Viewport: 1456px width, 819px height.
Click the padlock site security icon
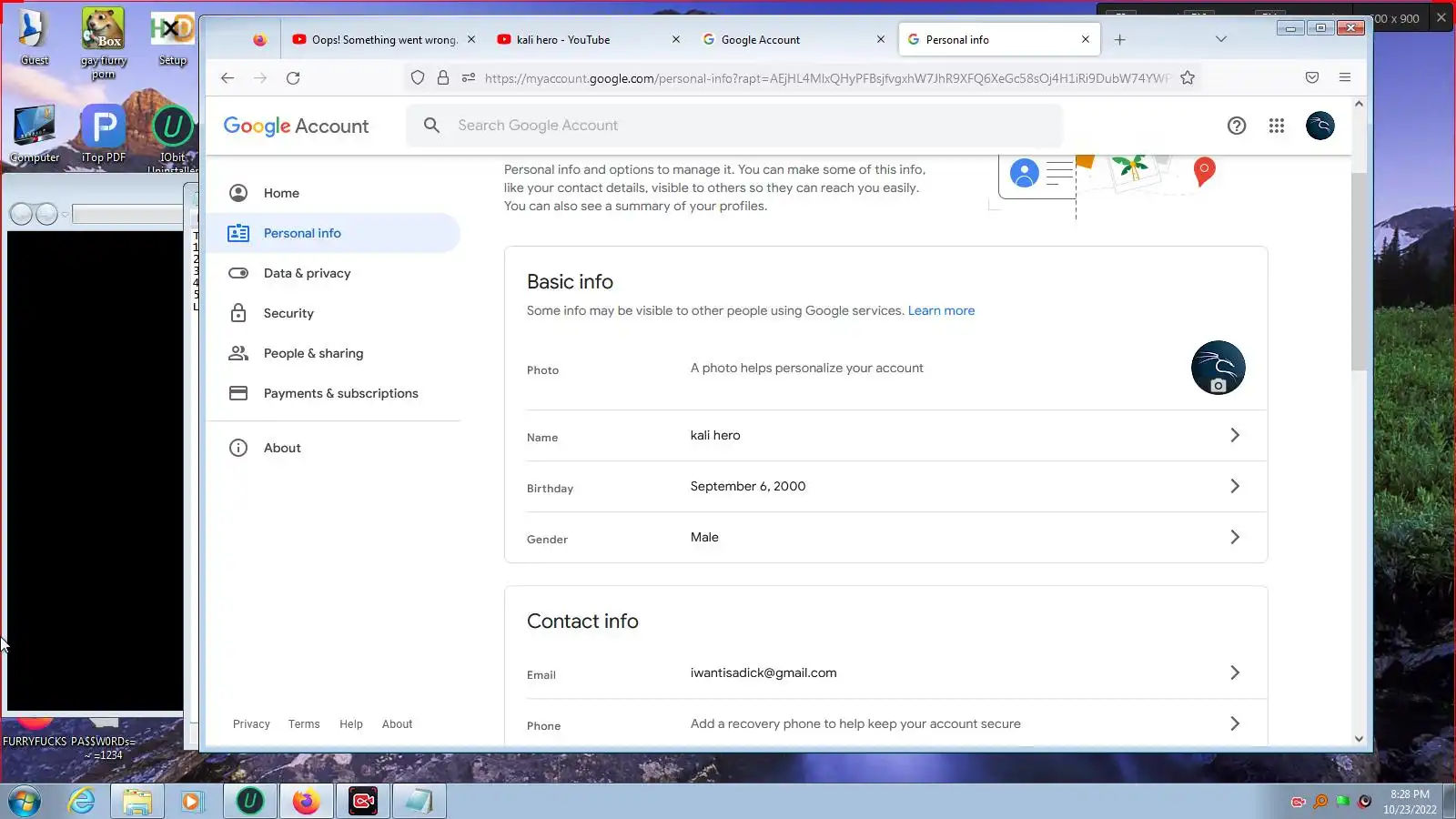coord(443,78)
